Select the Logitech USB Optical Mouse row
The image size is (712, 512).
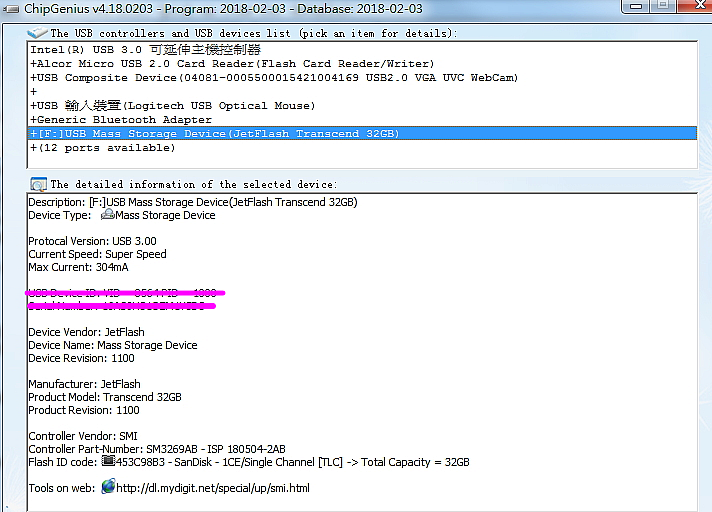[x=362, y=106]
